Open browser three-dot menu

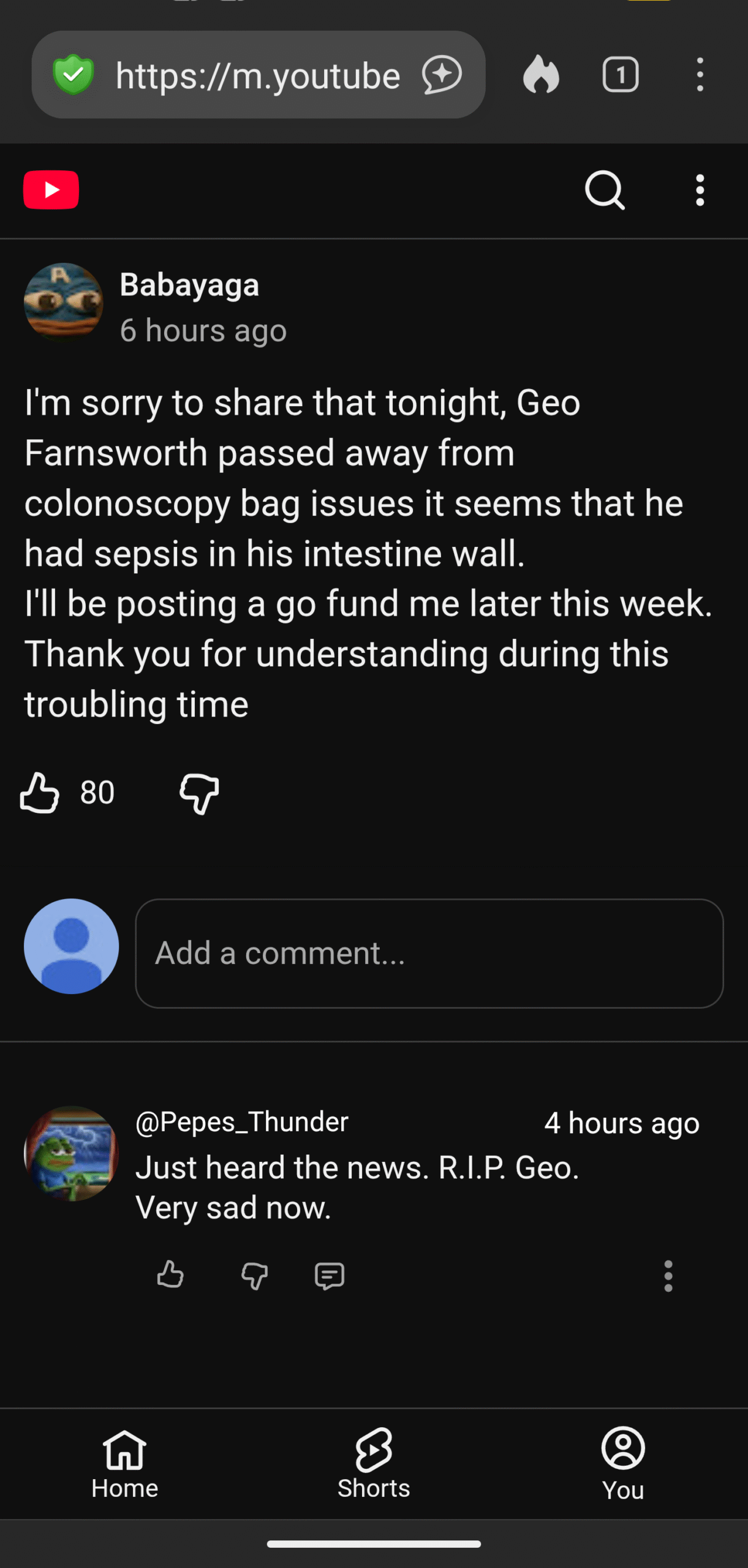[x=700, y=75]
